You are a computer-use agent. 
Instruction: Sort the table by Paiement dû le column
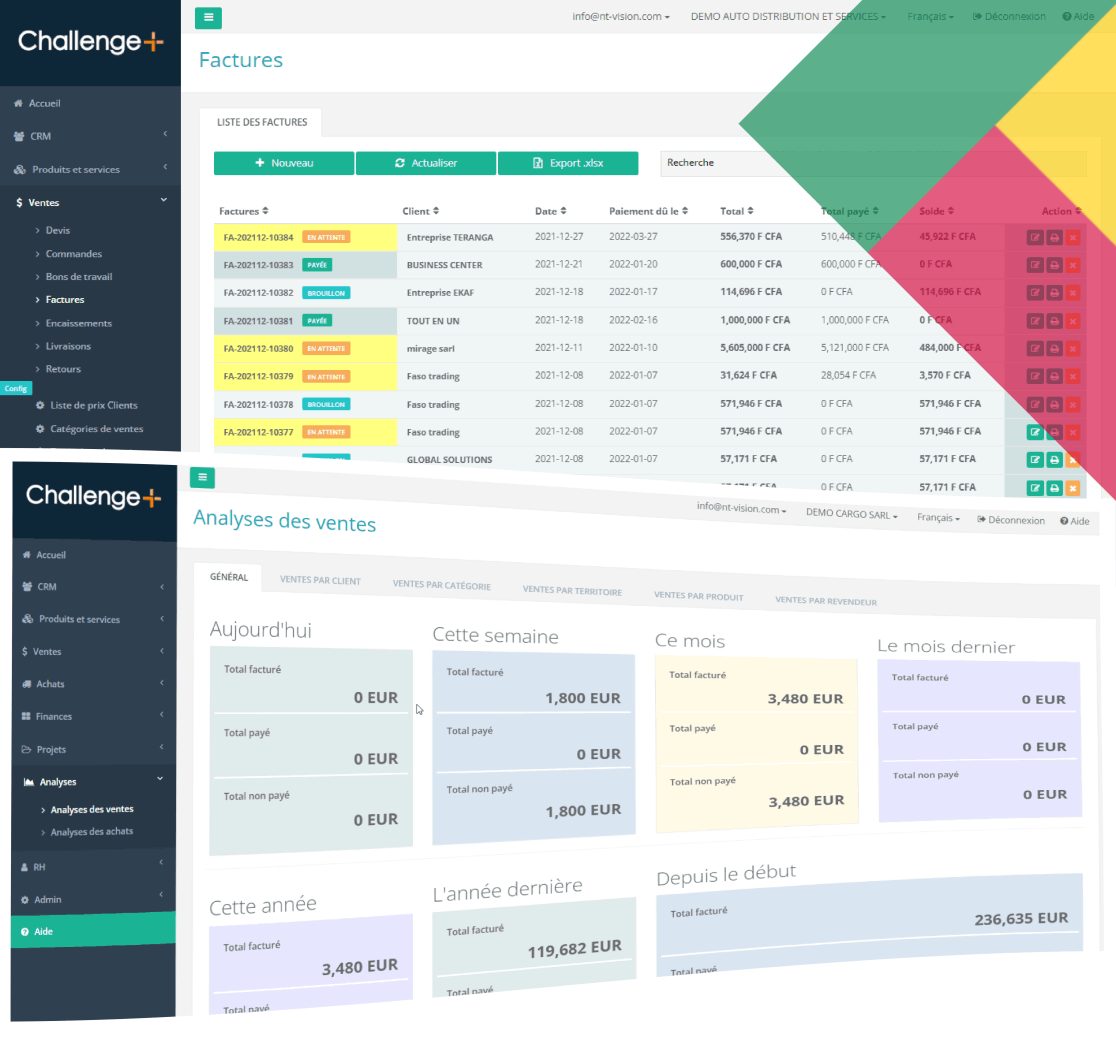click(648, 211)
